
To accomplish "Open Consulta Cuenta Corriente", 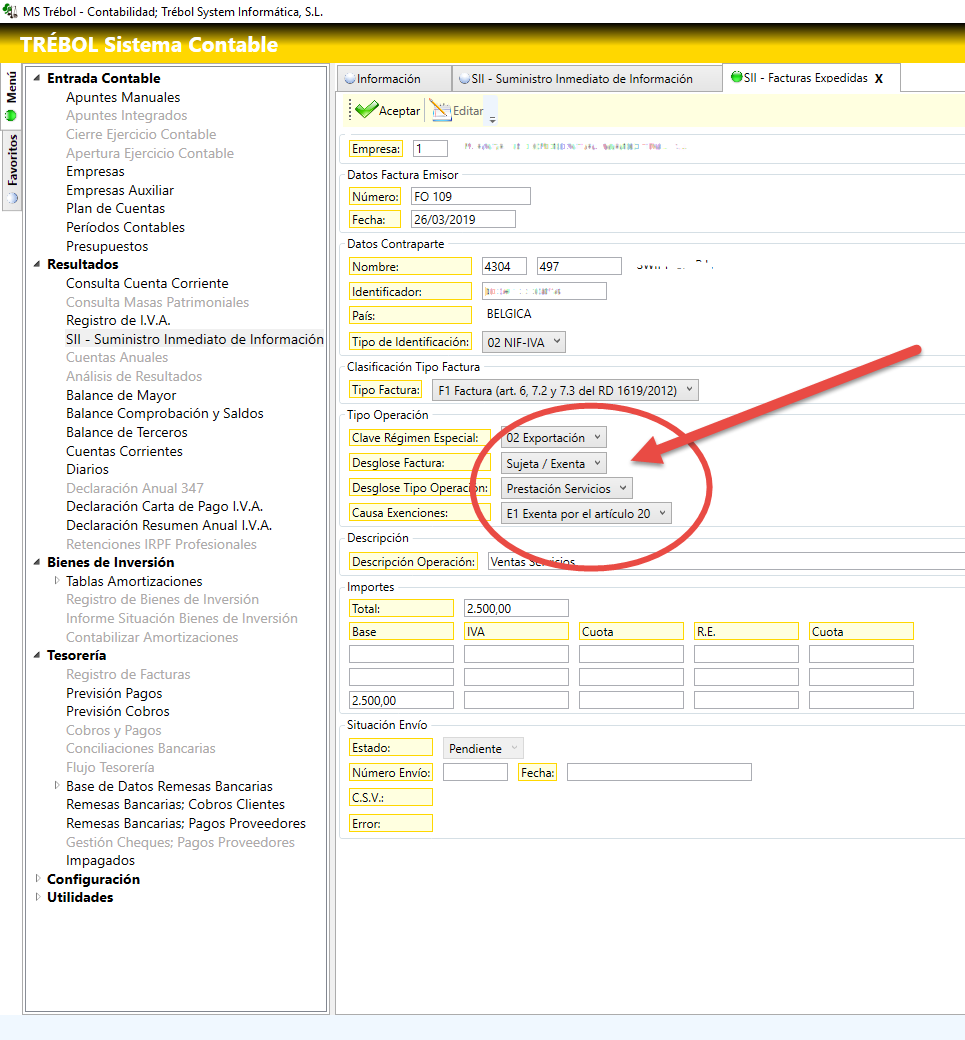I will (x=147, y=283).
